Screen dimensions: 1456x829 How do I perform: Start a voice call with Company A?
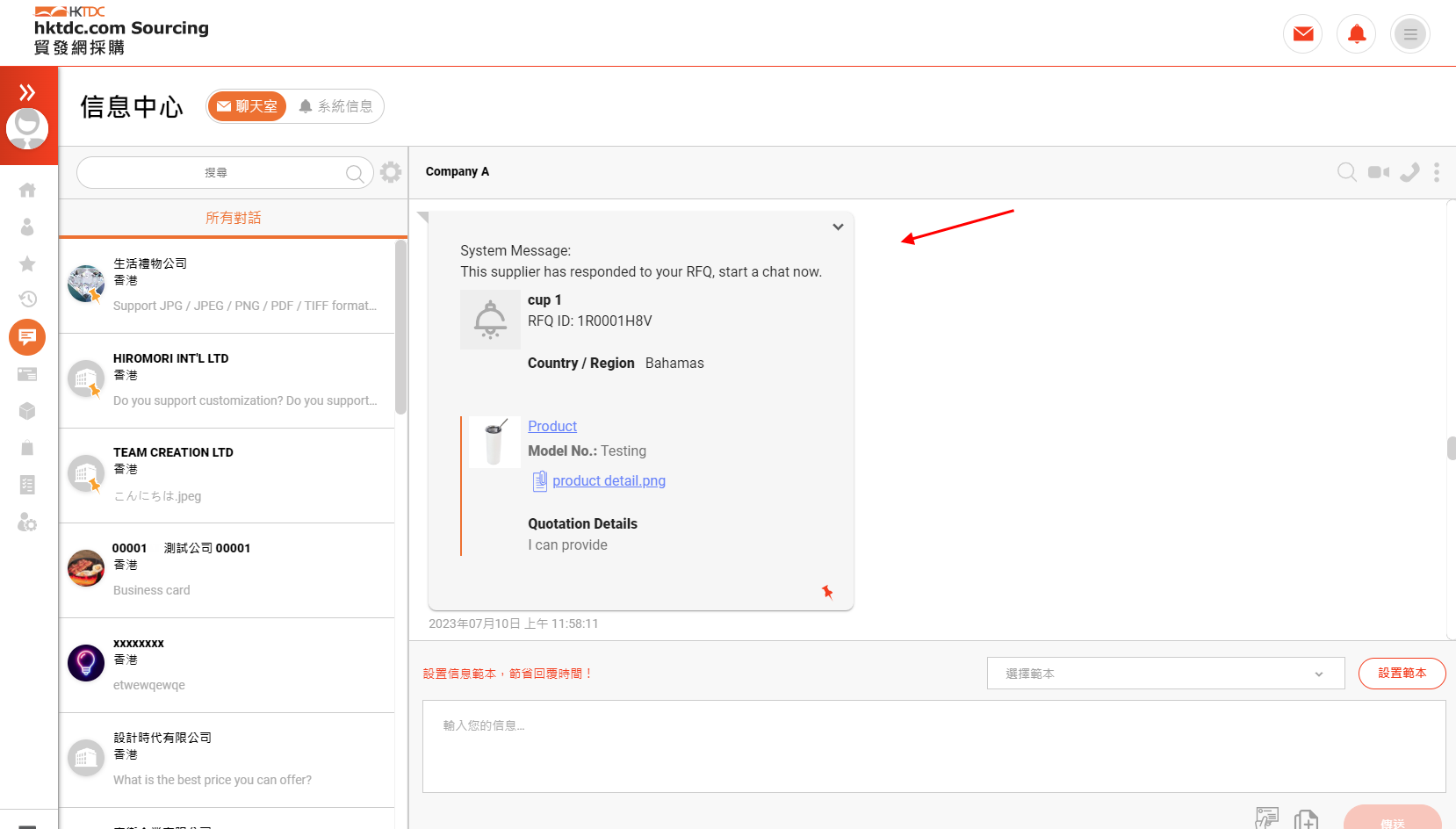pyautogui.click(x=1409, y=172)
